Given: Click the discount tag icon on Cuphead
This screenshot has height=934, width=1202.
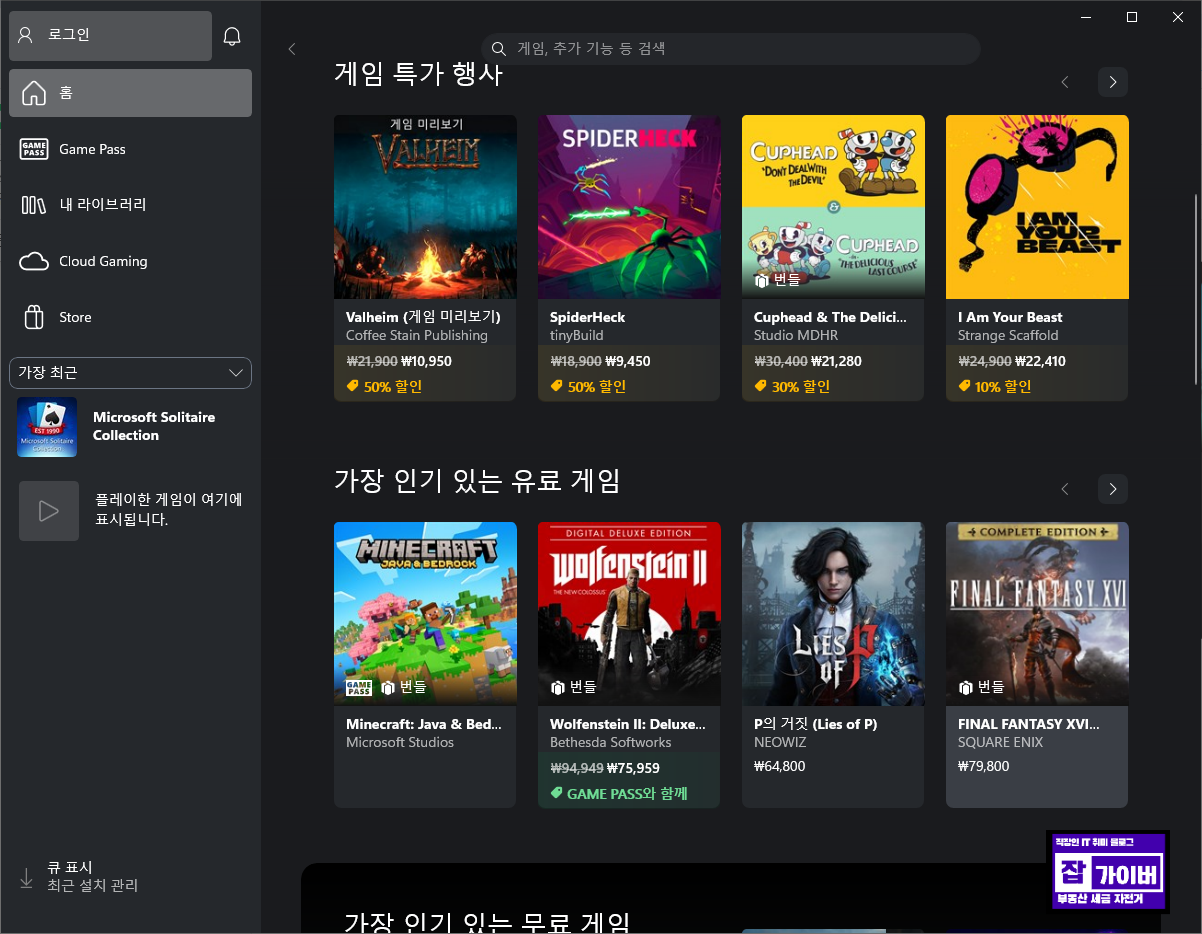Looking at the screenshot, I should 760,386.
